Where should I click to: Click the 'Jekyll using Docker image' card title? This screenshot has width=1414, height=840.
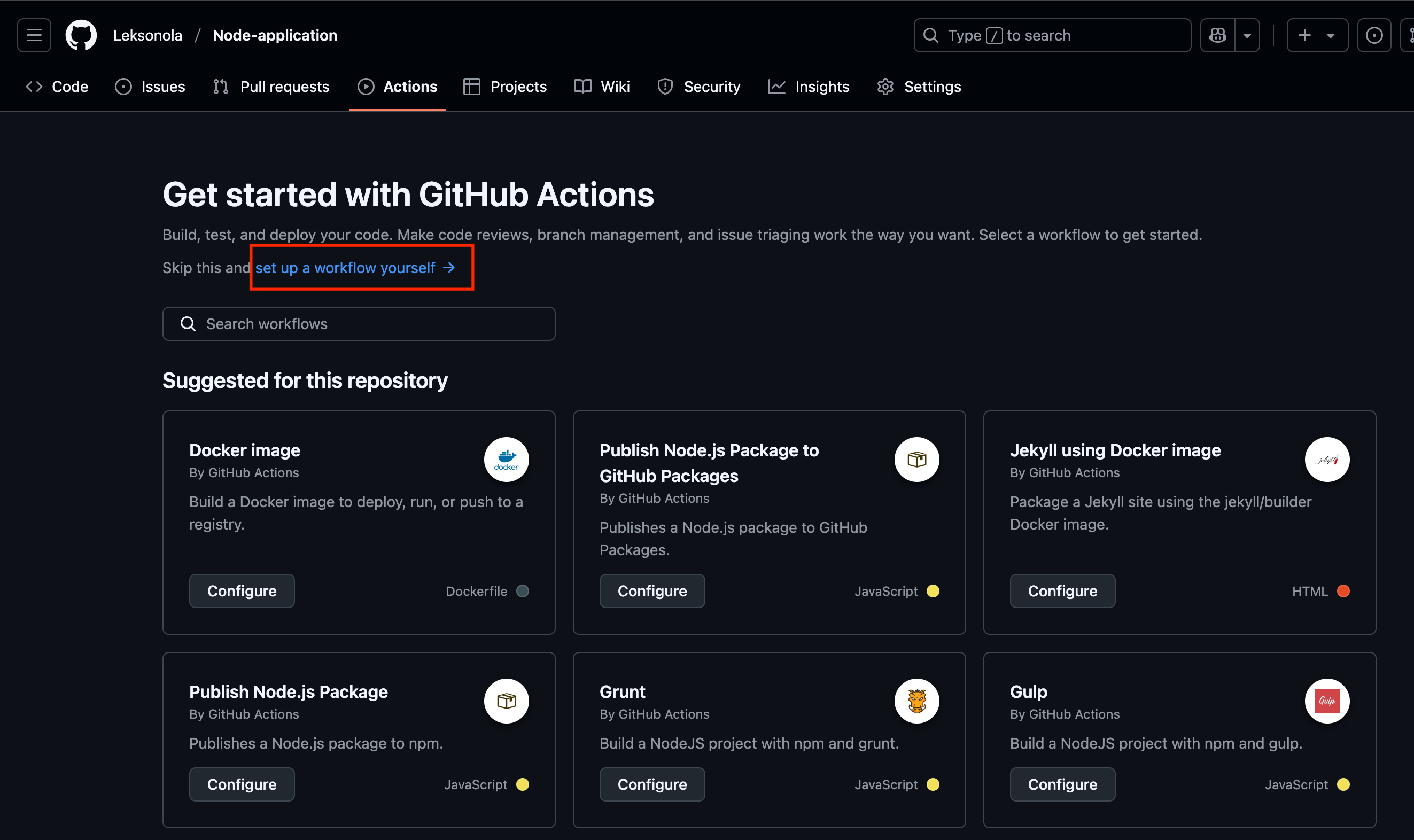[1115, 450]
